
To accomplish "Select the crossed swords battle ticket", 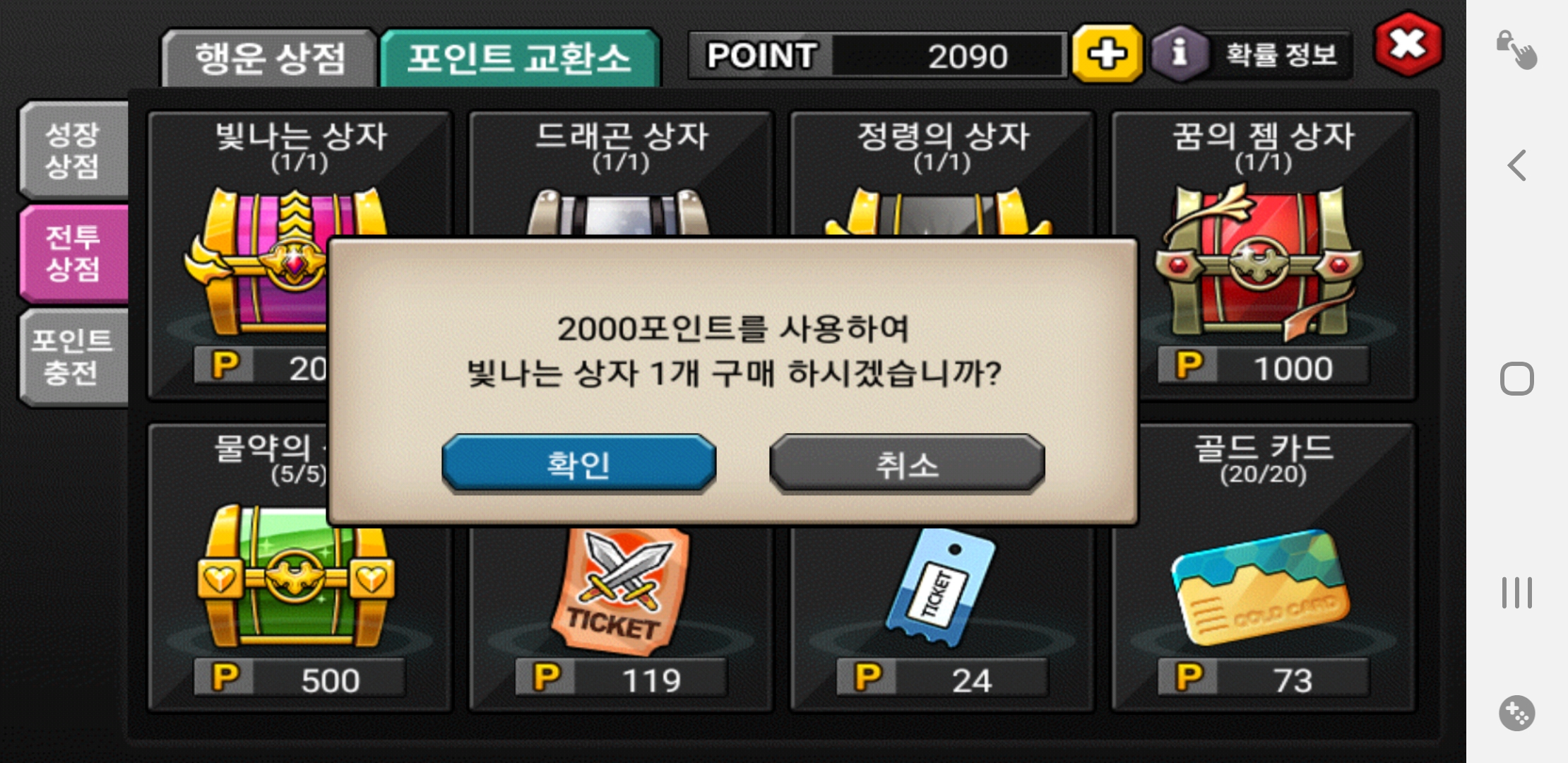I will tap(619, 588).
